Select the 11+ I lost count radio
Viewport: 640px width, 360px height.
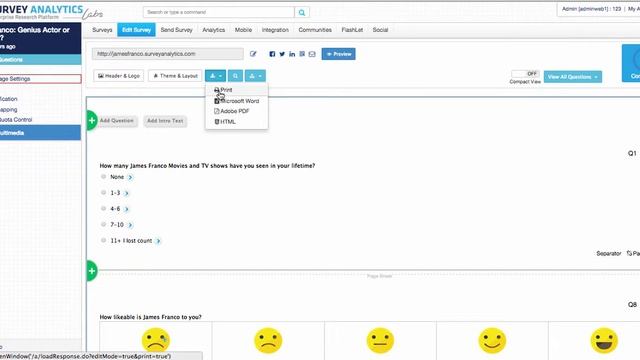tap(103, 240)
